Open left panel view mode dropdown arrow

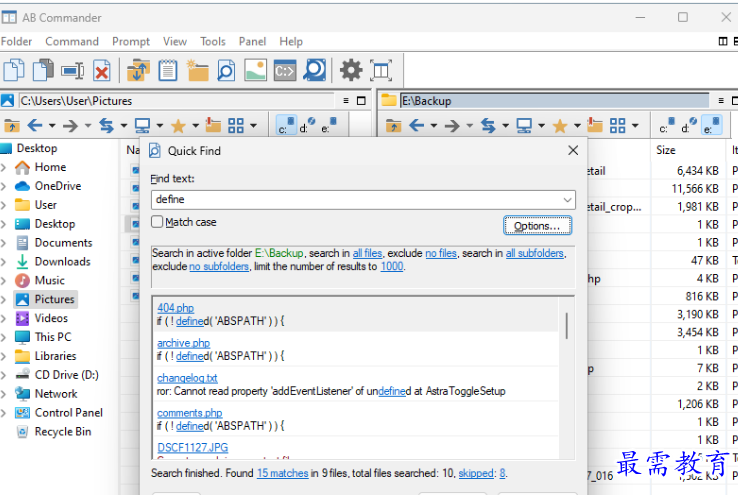[253, 126]
